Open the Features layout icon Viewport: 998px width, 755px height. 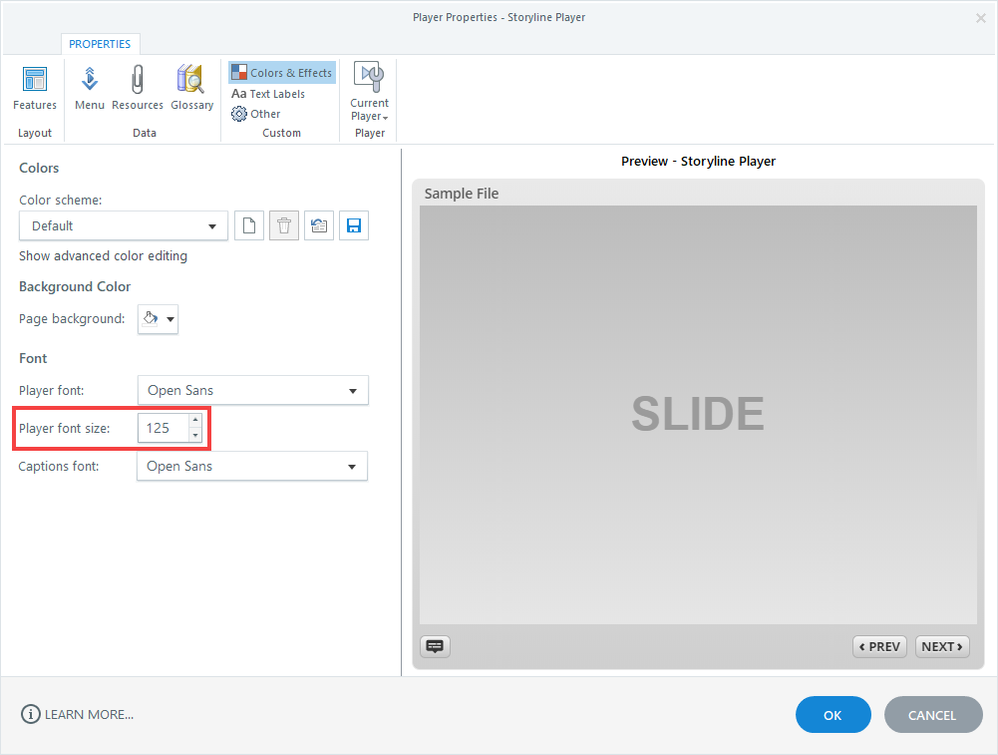(x=34, y=88)
